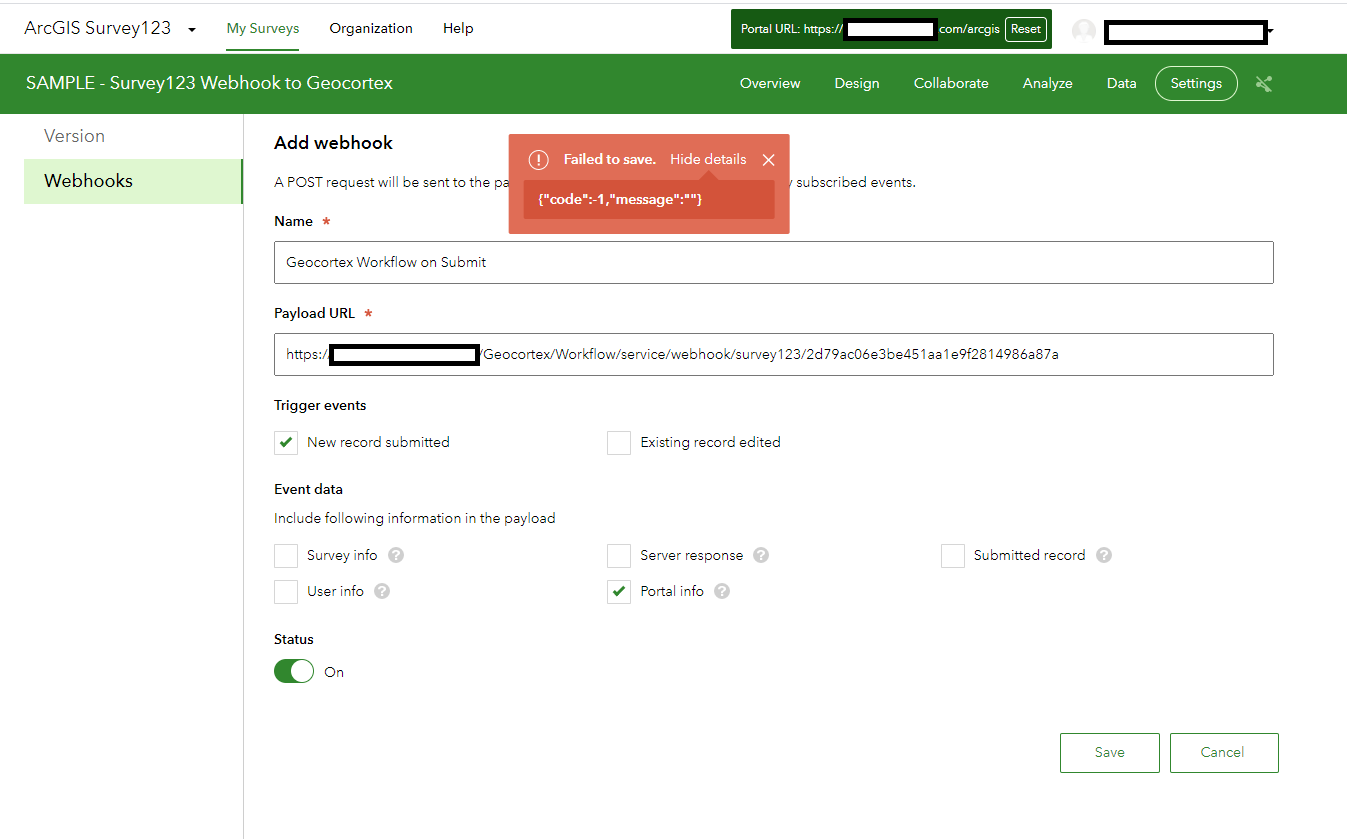
Task: Click Hide details in the error message
Action: click(708, 159)
